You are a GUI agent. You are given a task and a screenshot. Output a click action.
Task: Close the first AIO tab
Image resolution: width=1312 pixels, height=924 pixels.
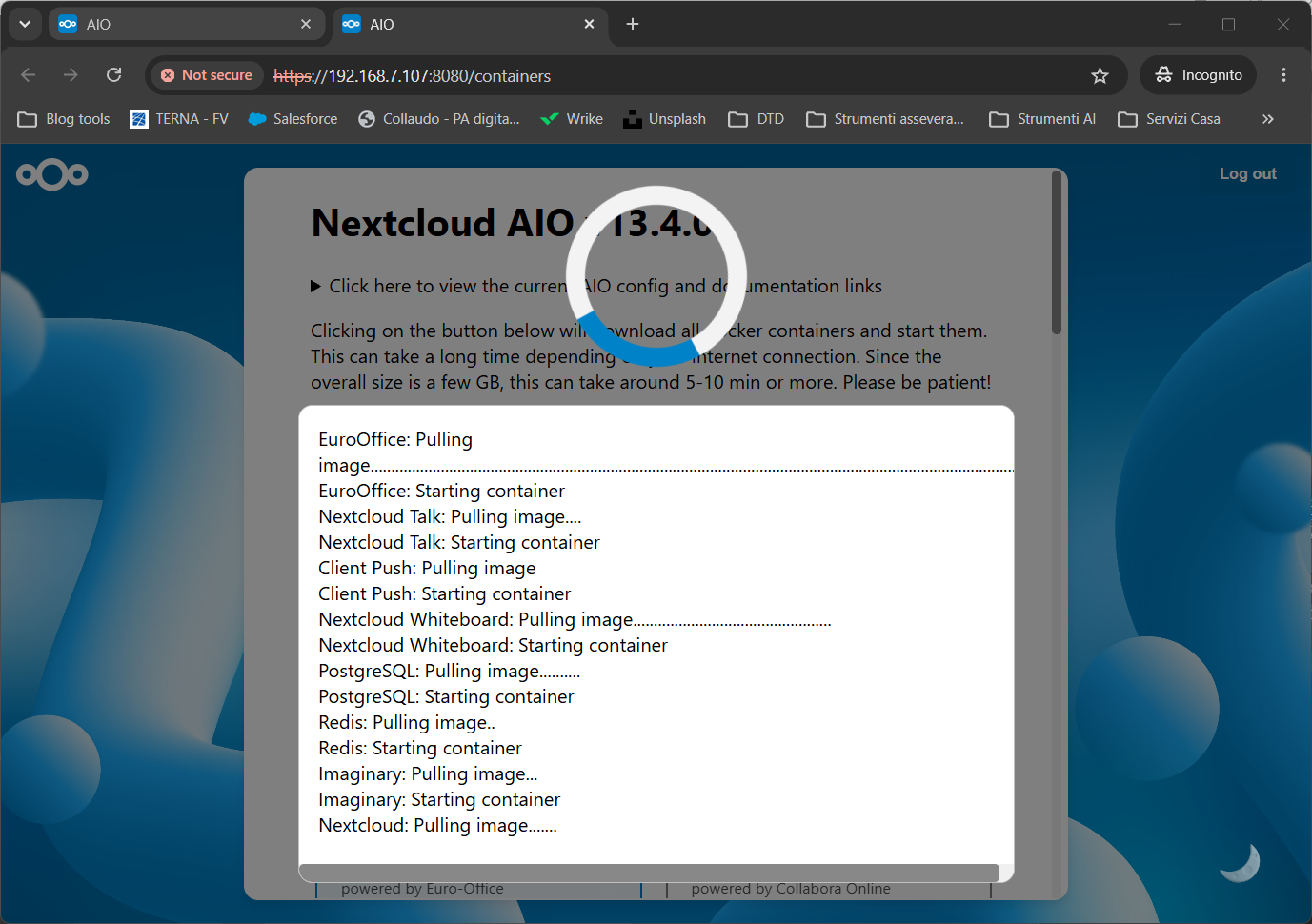[306, 24]
